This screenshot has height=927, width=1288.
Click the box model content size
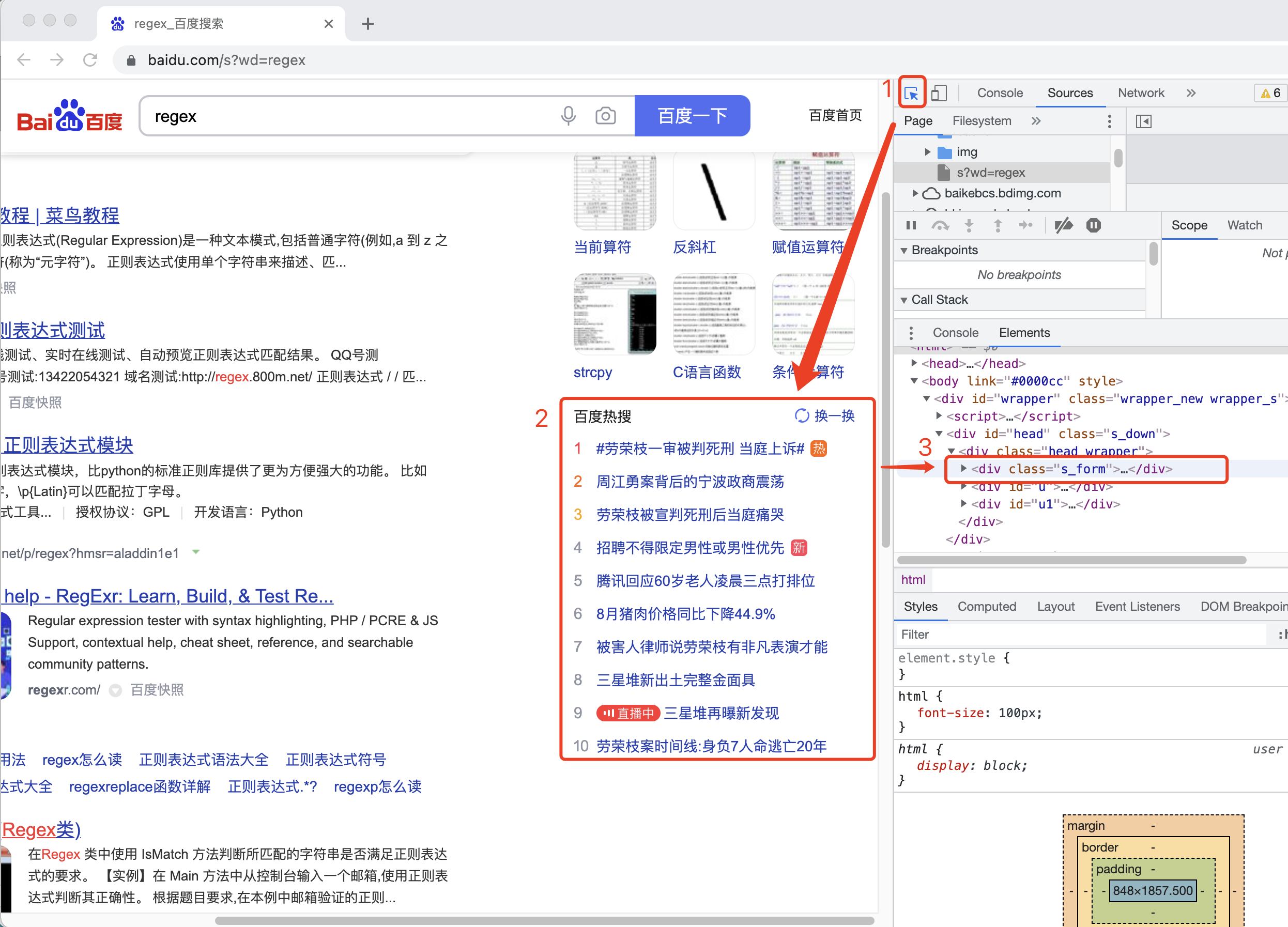pyautogui.click(x=1152, y=891)
